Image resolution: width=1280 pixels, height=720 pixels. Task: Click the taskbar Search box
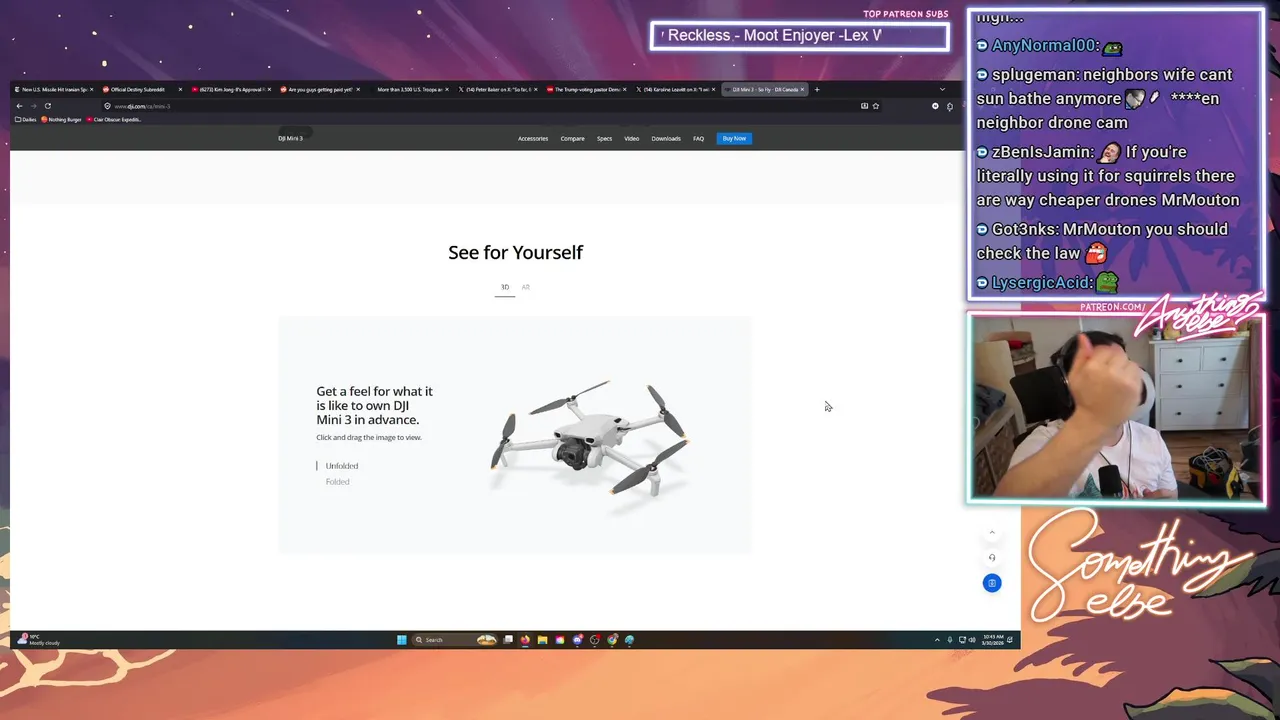455,640
